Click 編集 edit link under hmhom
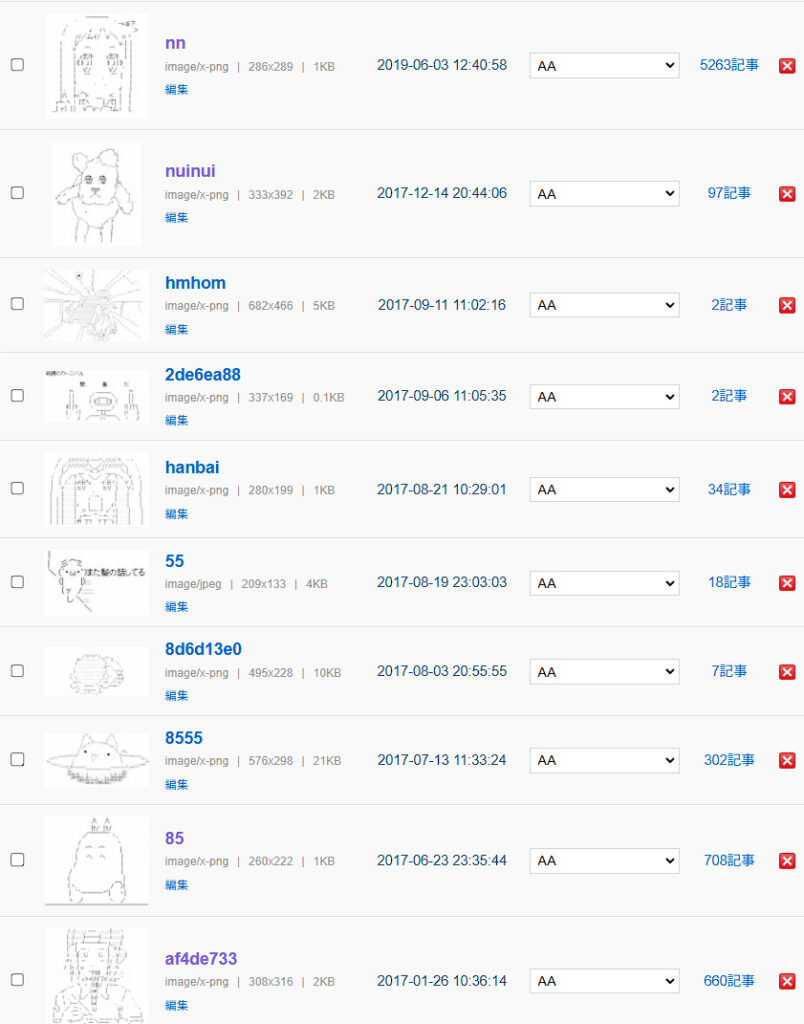Screen dimensions: 804x1024 click(x=176, y=329)
